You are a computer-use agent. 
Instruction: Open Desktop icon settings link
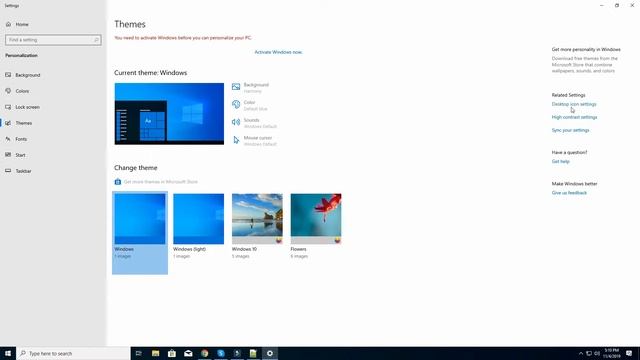[574, 104]
